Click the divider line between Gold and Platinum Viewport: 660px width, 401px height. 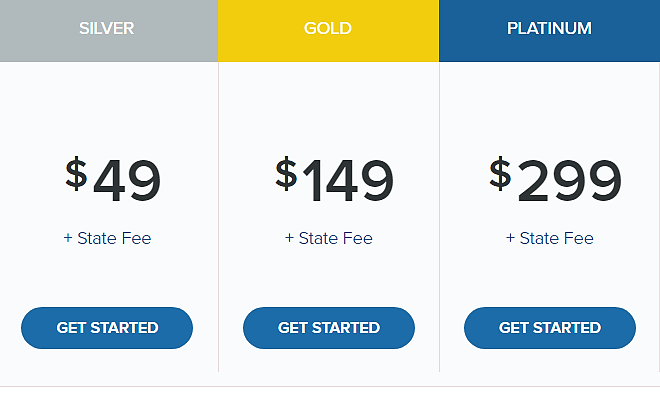[439, 217]
